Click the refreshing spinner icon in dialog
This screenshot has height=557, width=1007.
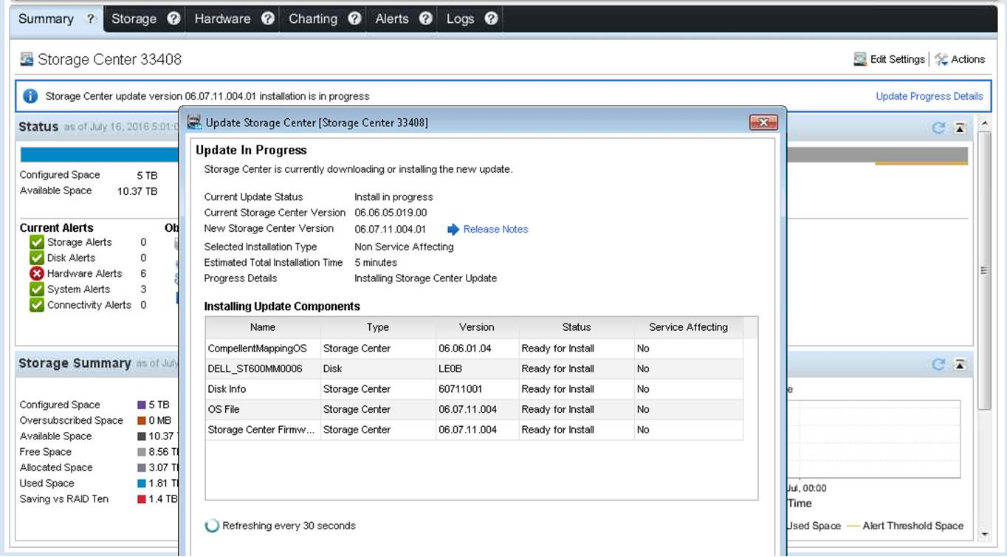212,526
